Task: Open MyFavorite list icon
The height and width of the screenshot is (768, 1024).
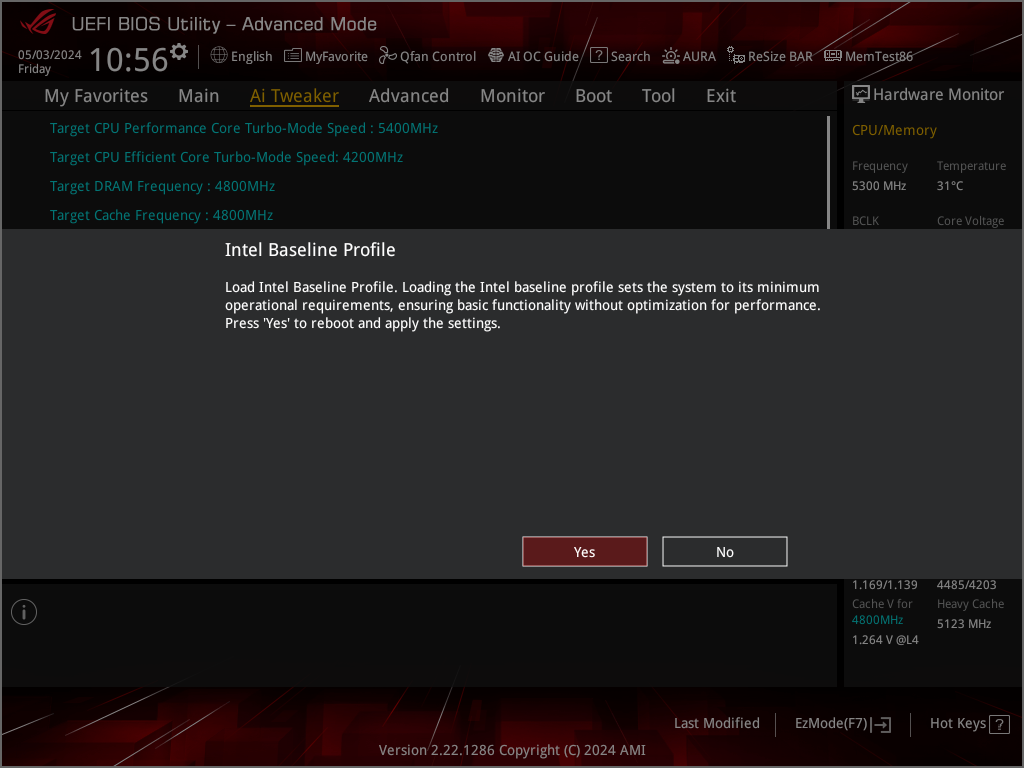Action: (x=293, y=56)
